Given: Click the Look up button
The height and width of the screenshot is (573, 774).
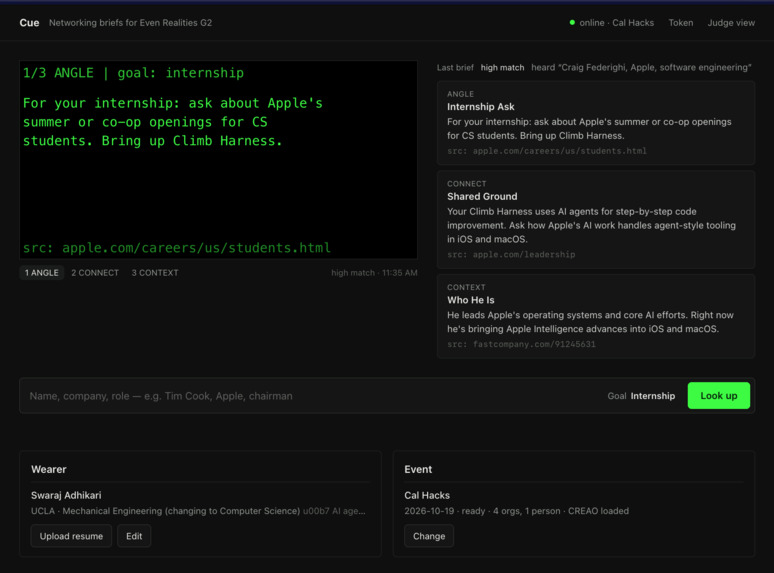Looking at the screenshot, I should tap(718, 395).
